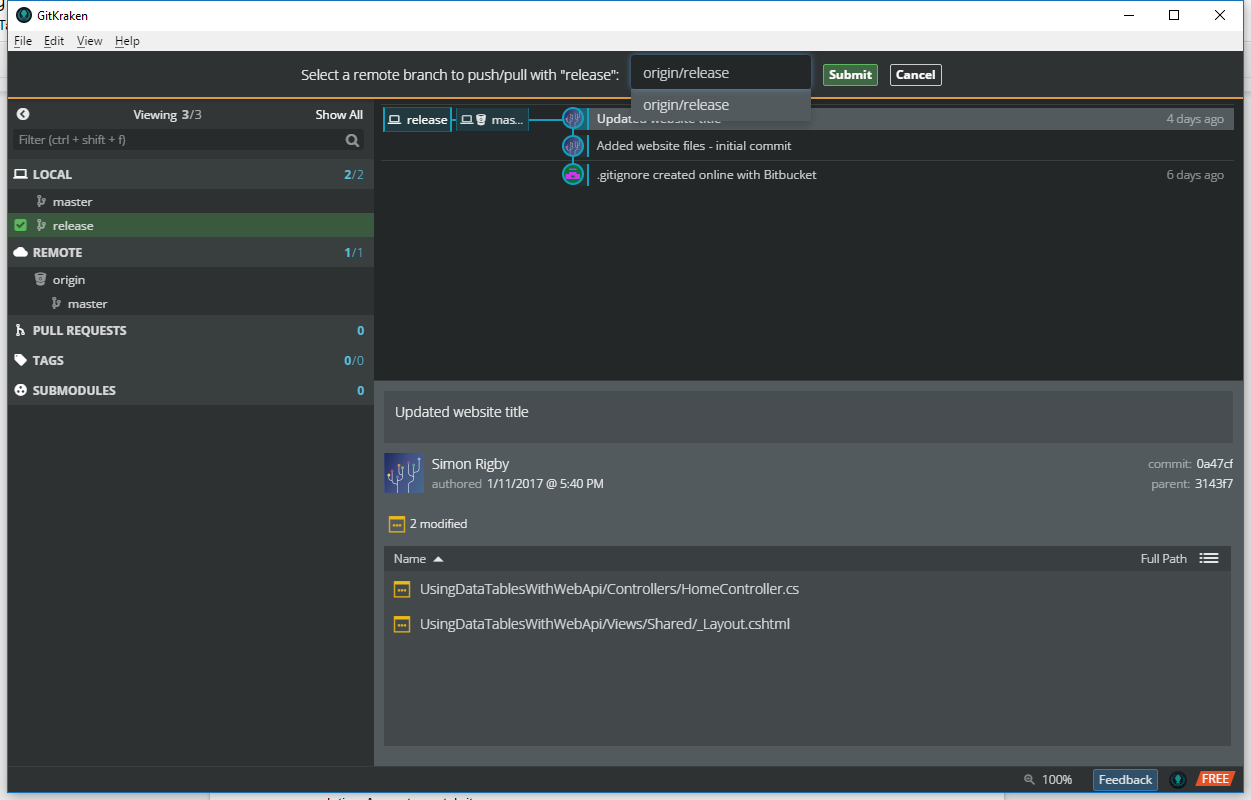
Task: Select the local release branch
Action: [x=191, y=225]
